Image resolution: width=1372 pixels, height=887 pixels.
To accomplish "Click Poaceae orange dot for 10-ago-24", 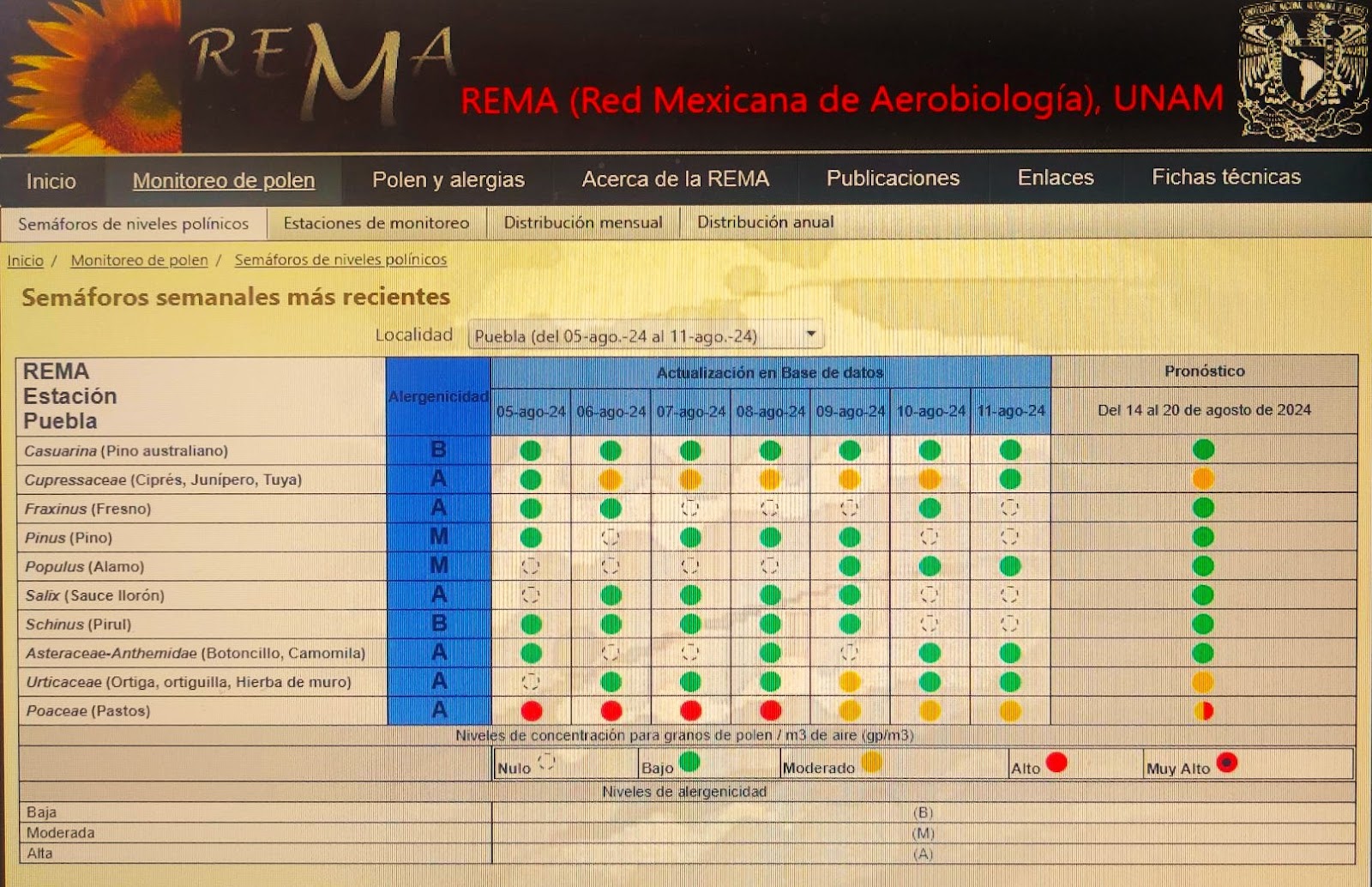I will click(930, 710).
